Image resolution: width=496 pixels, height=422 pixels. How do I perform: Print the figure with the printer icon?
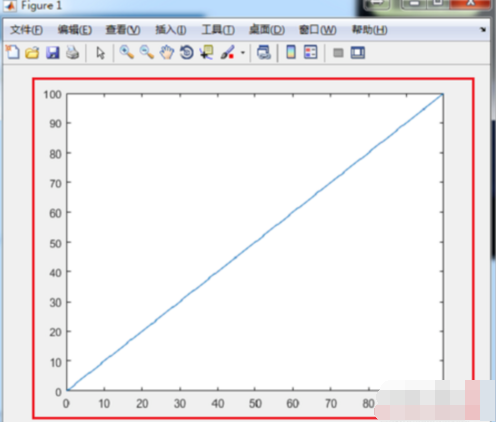click(73, 53)
